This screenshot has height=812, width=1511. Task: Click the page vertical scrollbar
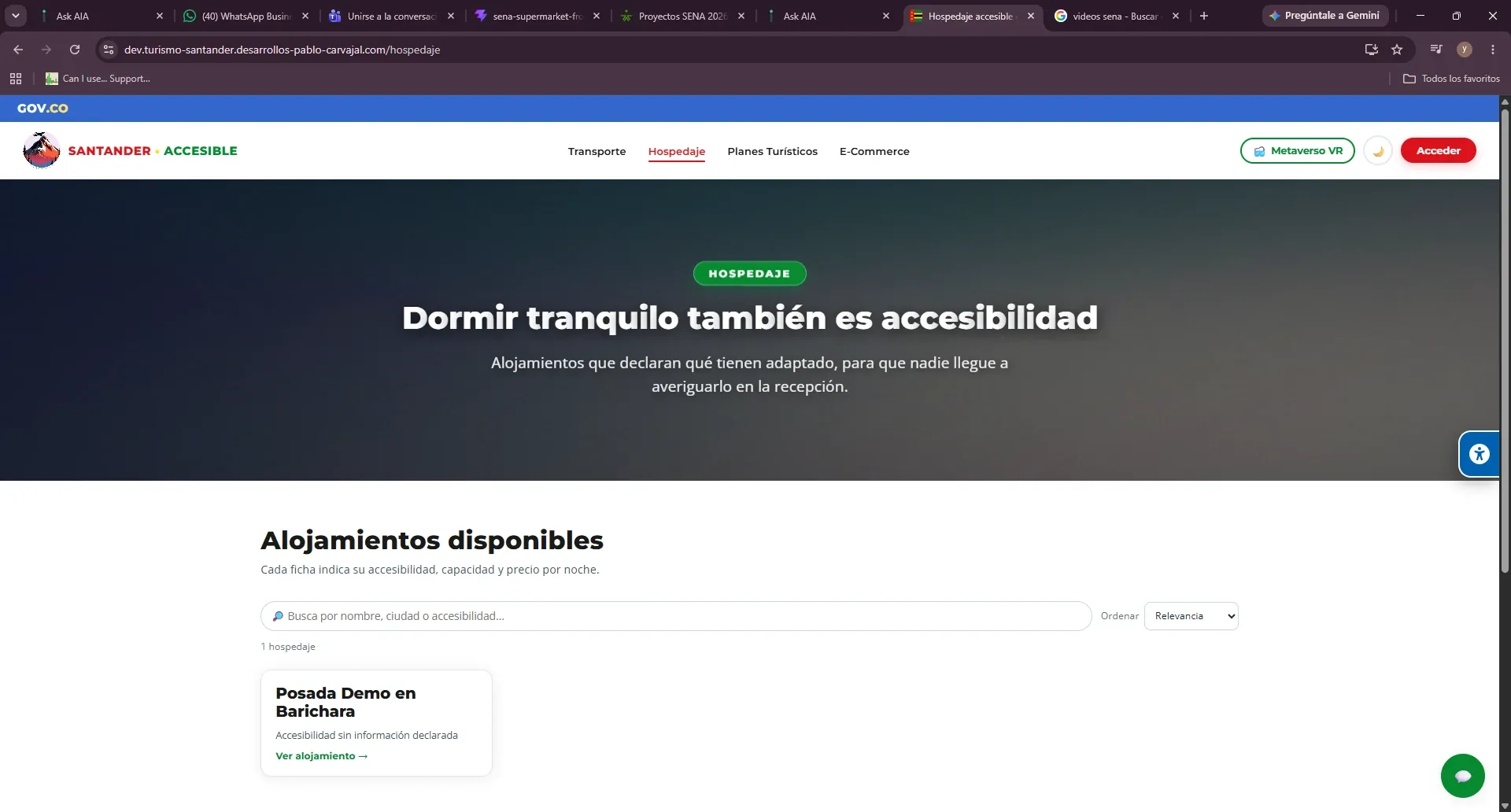click(1505, 341)
